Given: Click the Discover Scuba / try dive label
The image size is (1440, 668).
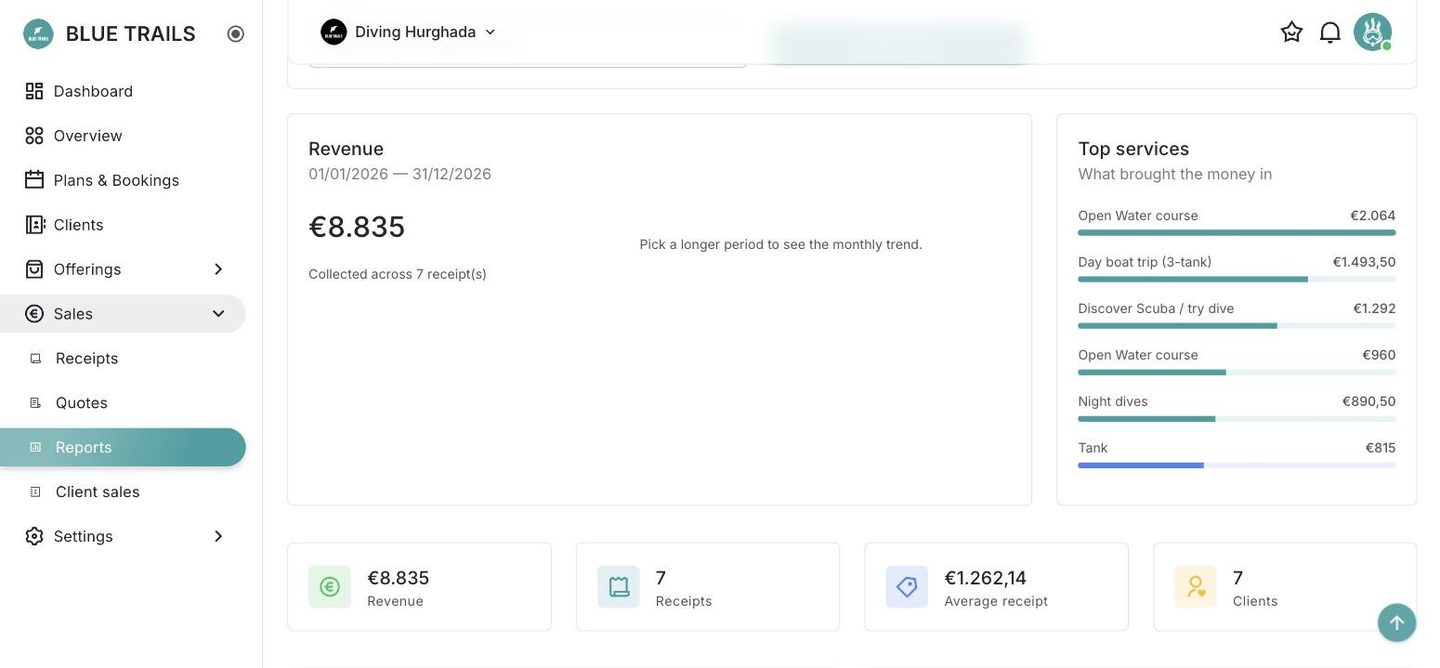Looking at the screenshot, I should (x=1156, y=308).
